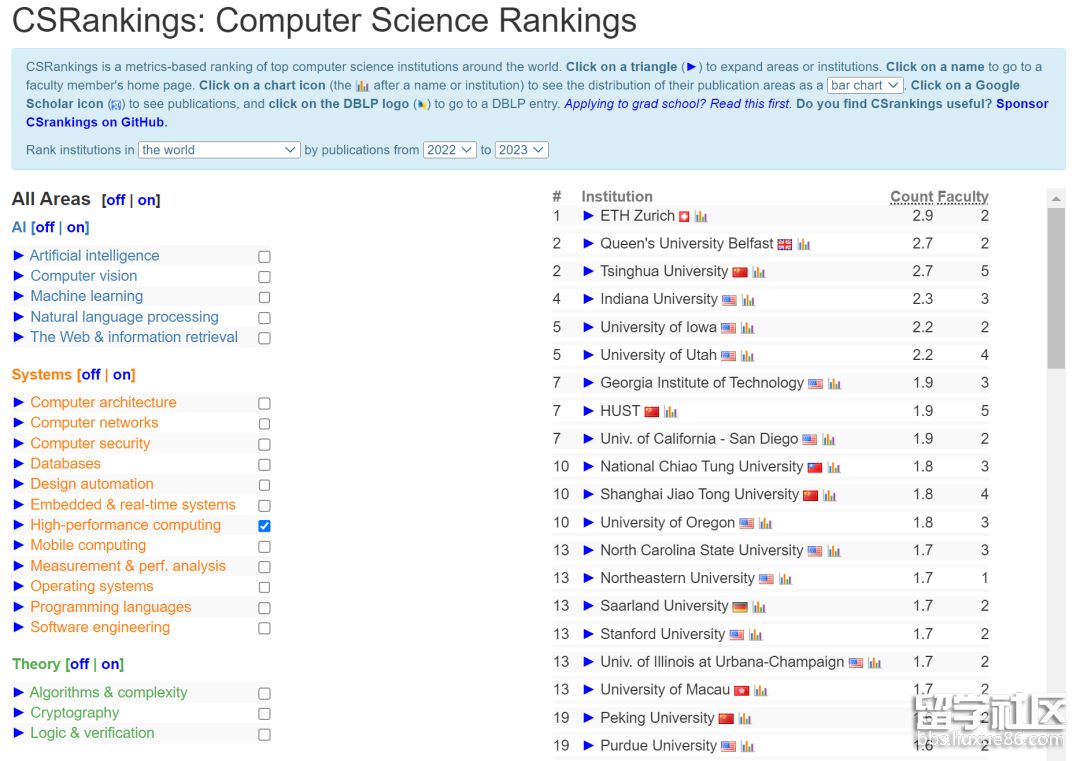
Task: Click the rankings list scrollbar thumb
Action: click(x=1056, y=289)
